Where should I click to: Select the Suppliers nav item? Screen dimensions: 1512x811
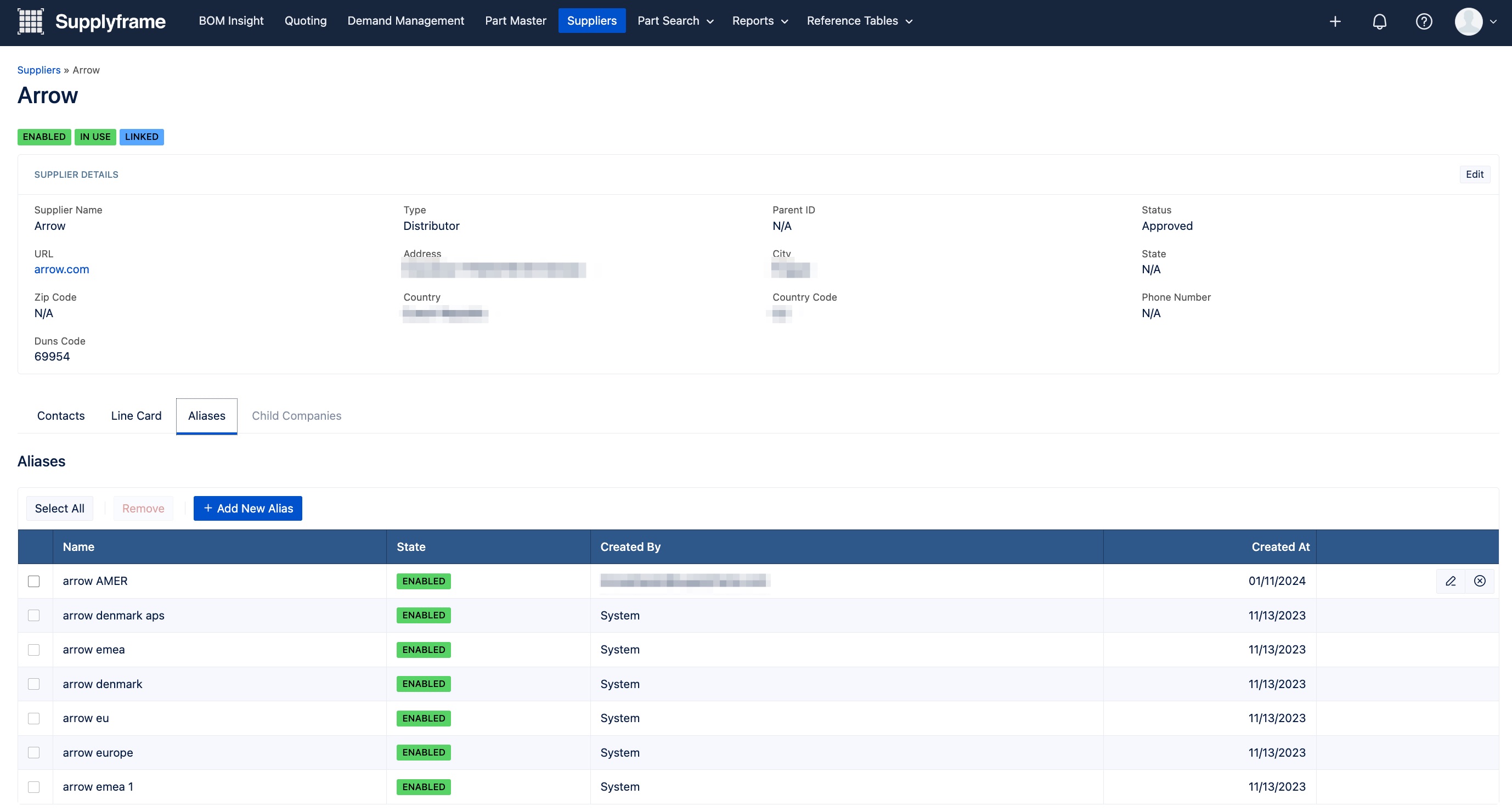click(x=591, y=21)
